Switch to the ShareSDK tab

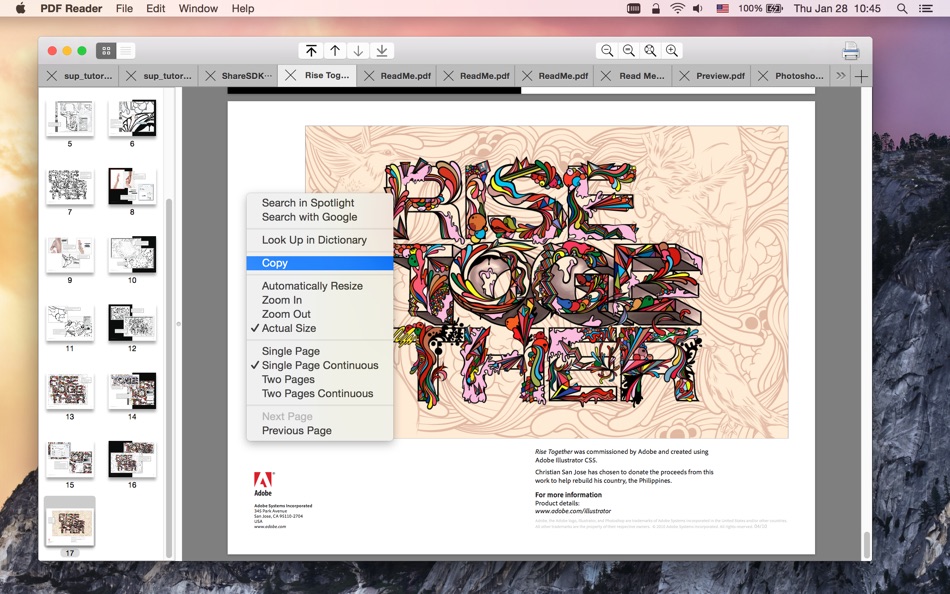(x=246, y=76)
